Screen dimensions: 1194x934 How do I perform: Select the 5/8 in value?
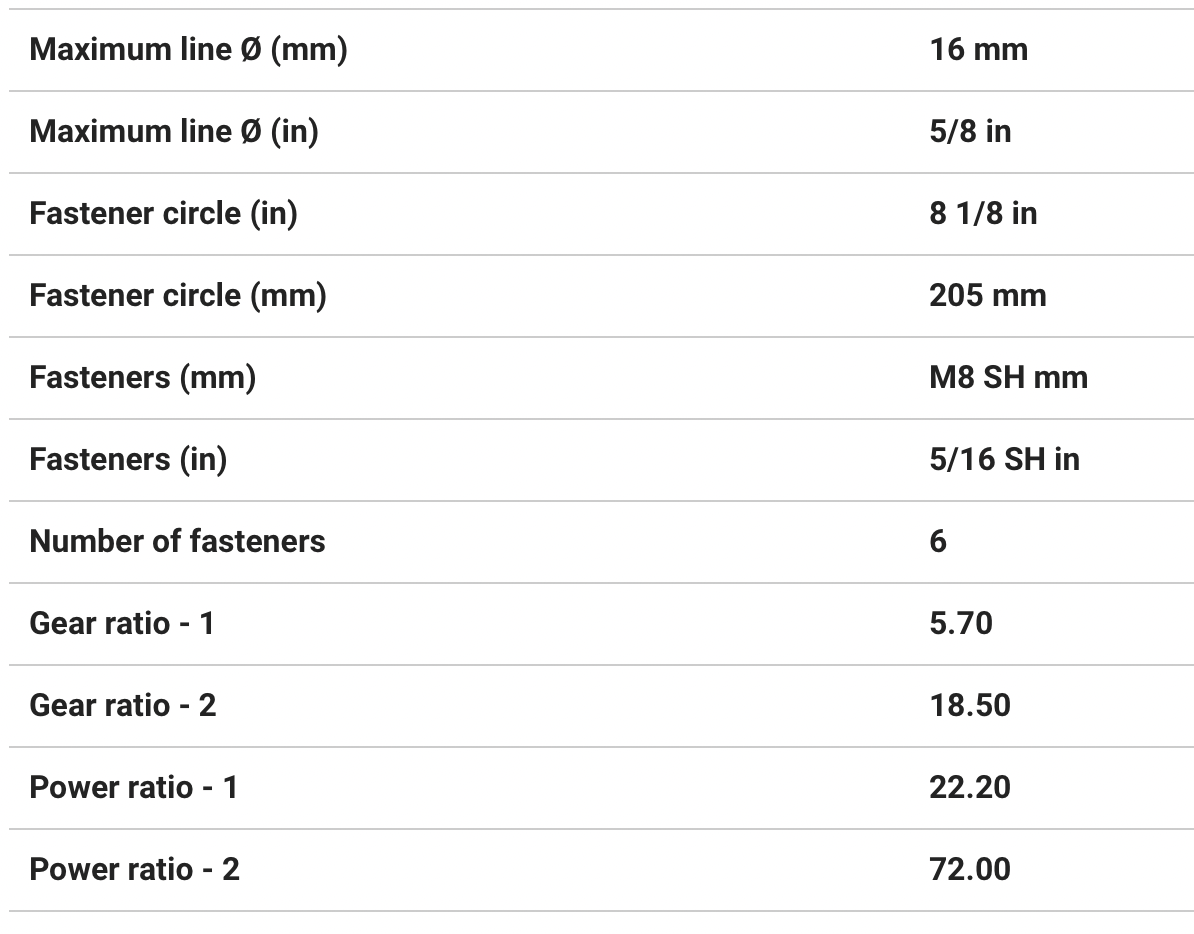970,131
